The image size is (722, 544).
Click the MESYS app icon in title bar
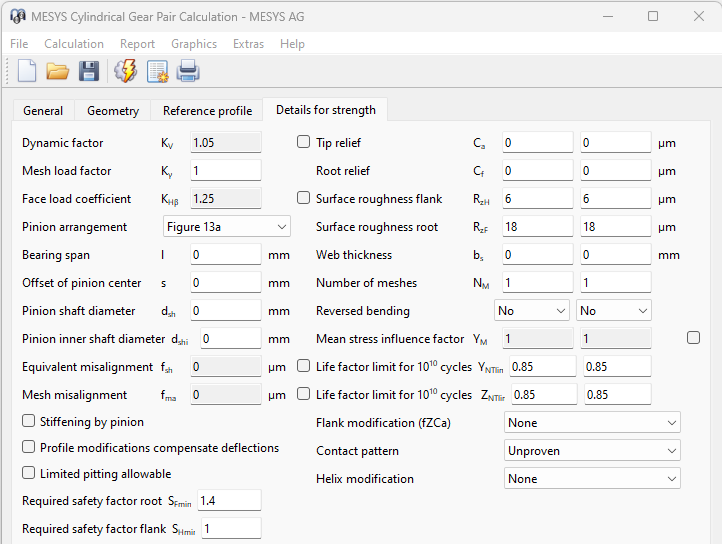[17, 16]
